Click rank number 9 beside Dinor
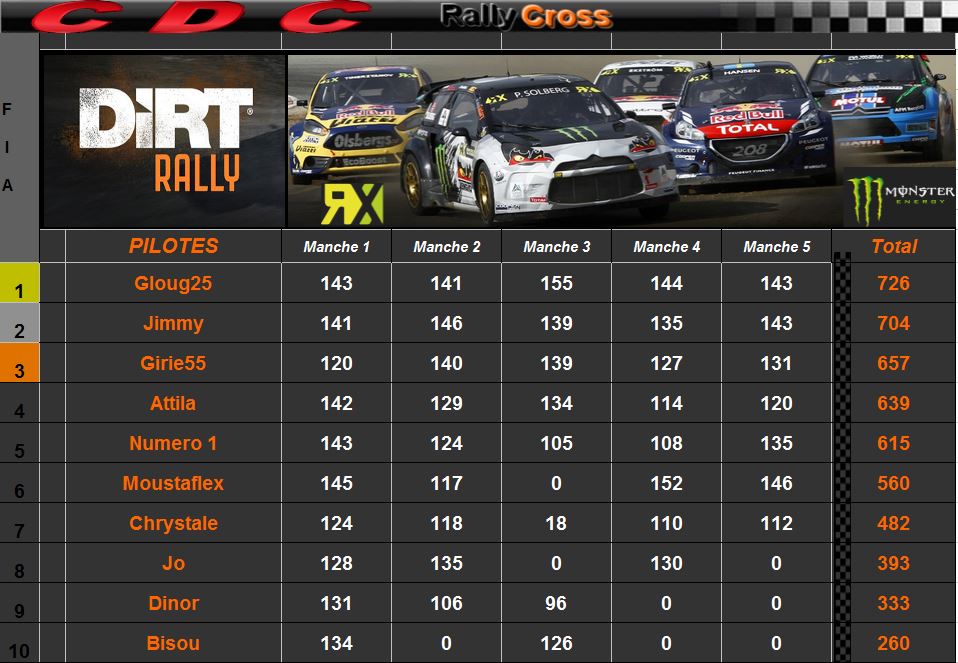The height and width of the screenshot is (663, 958). point(20,610)
